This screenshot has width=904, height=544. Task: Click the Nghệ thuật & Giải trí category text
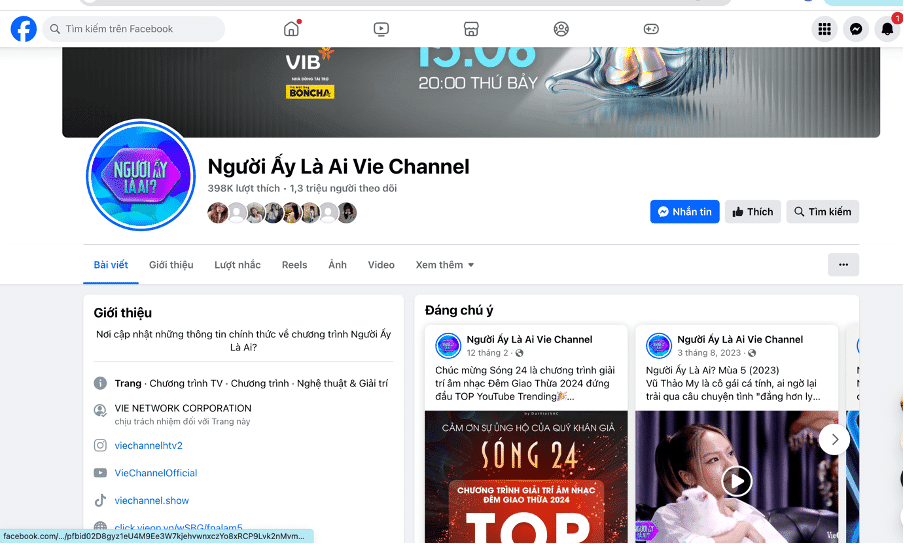pos(342,384)
